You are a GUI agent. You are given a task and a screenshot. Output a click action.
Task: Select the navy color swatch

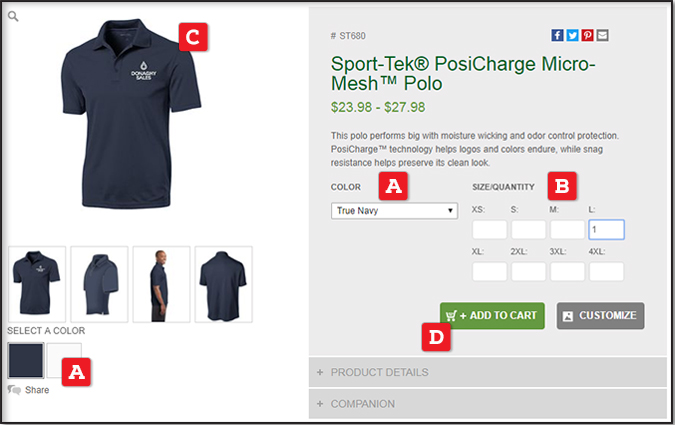26,360
